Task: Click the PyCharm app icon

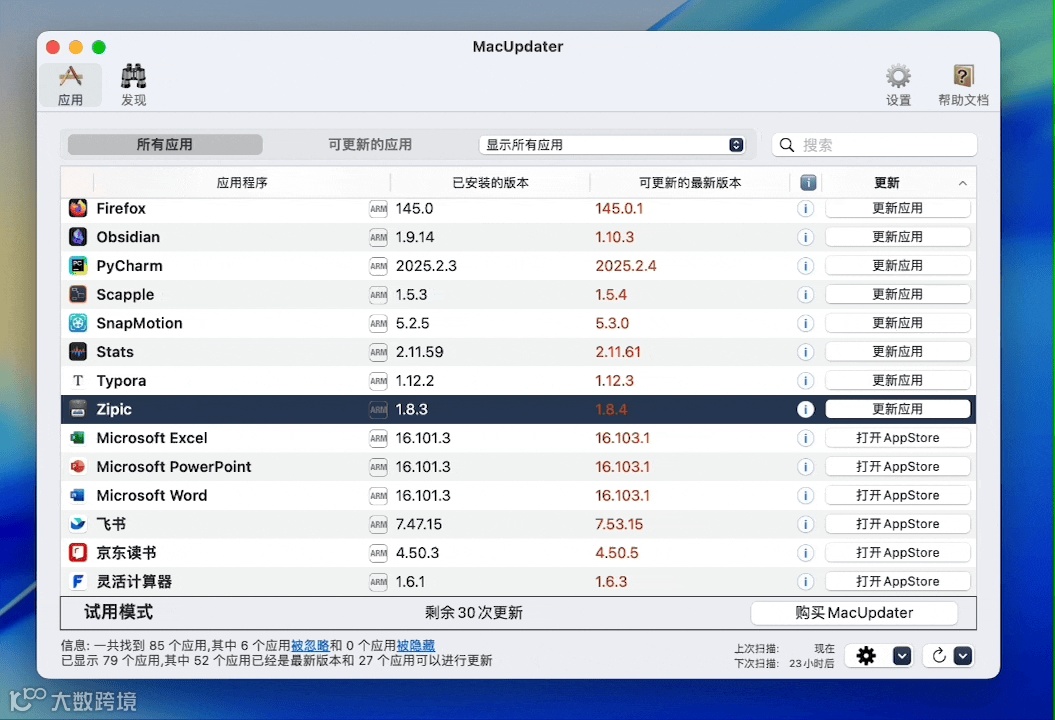Action: (78, 266)
